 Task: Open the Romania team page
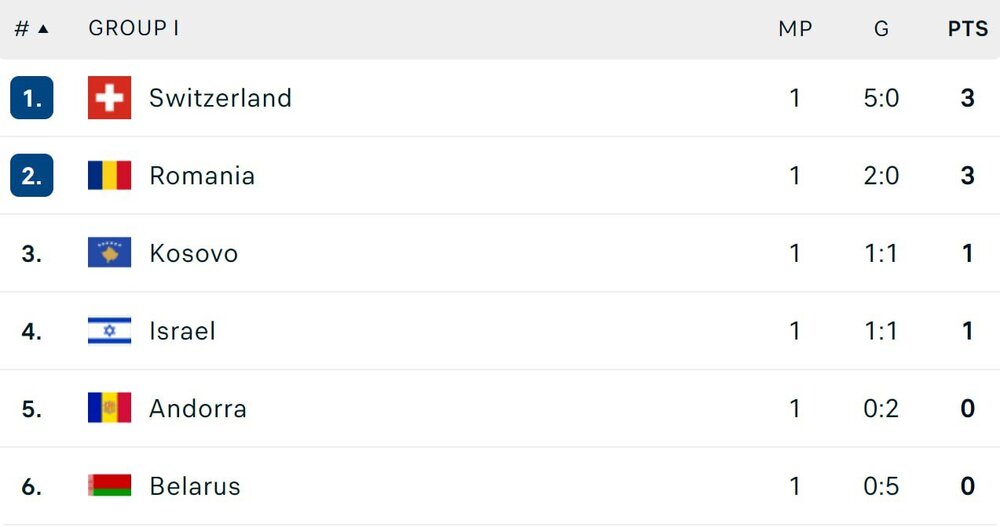point(202,176)
